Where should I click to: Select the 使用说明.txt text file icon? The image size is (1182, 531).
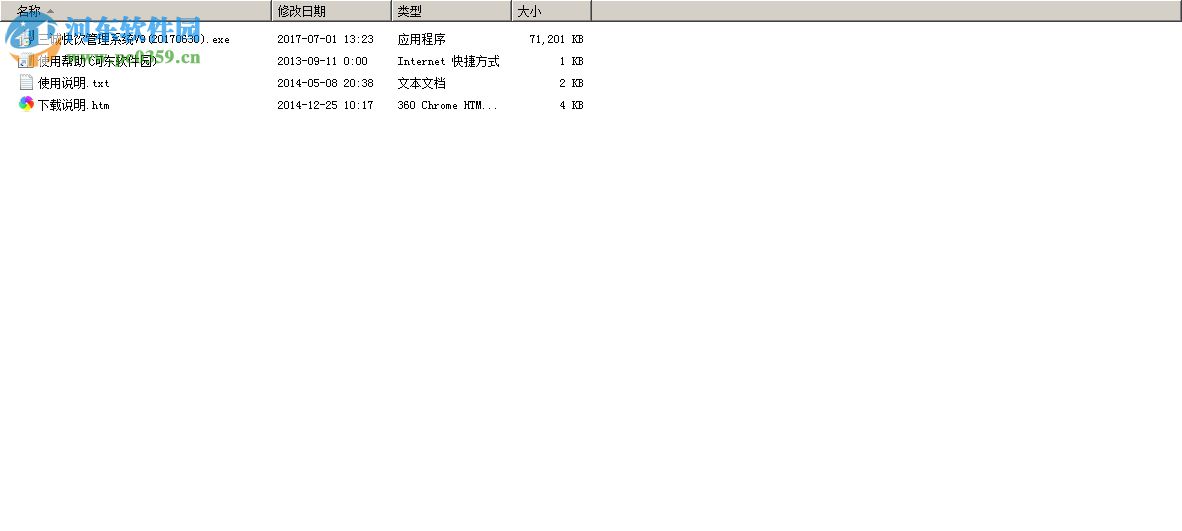click(26, 83)
